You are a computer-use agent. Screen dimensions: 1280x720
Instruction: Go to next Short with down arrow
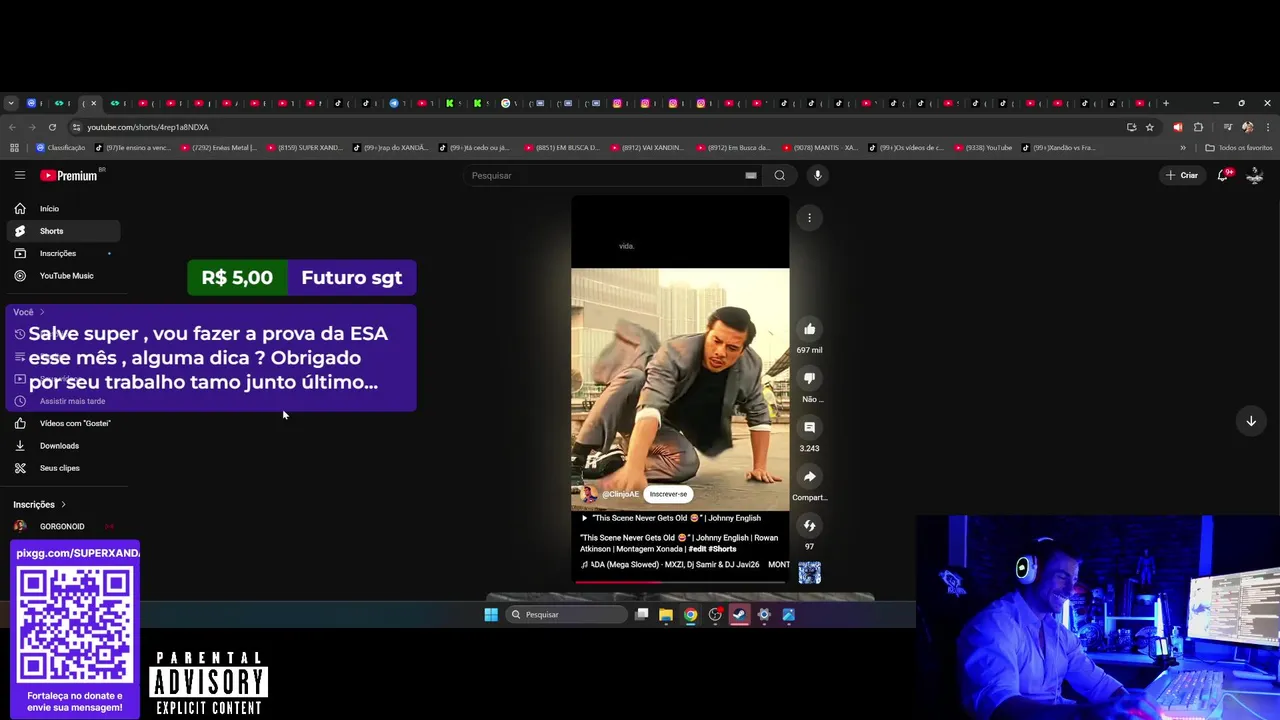click(x=1250, y=421)
